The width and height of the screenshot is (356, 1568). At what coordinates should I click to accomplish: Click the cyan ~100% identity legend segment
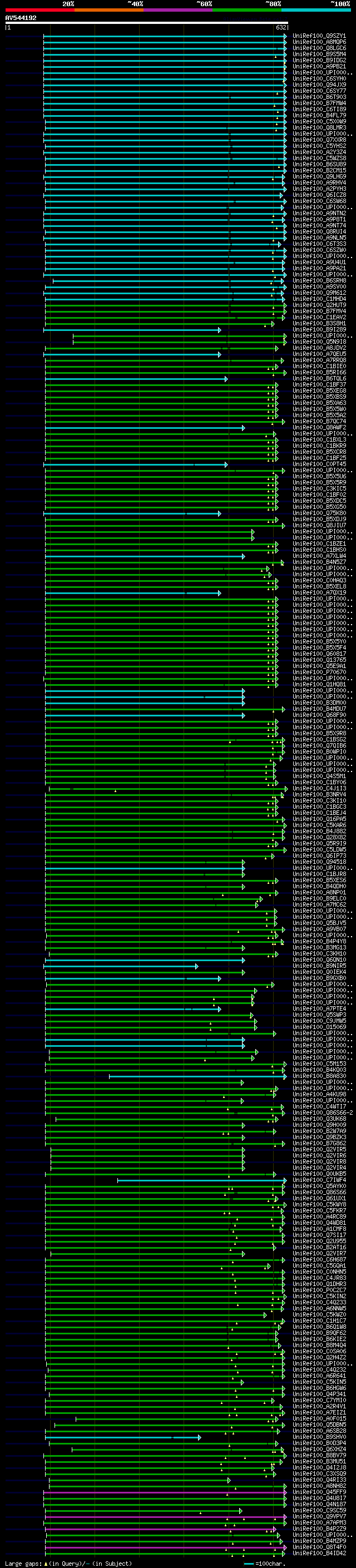(316, 10)
